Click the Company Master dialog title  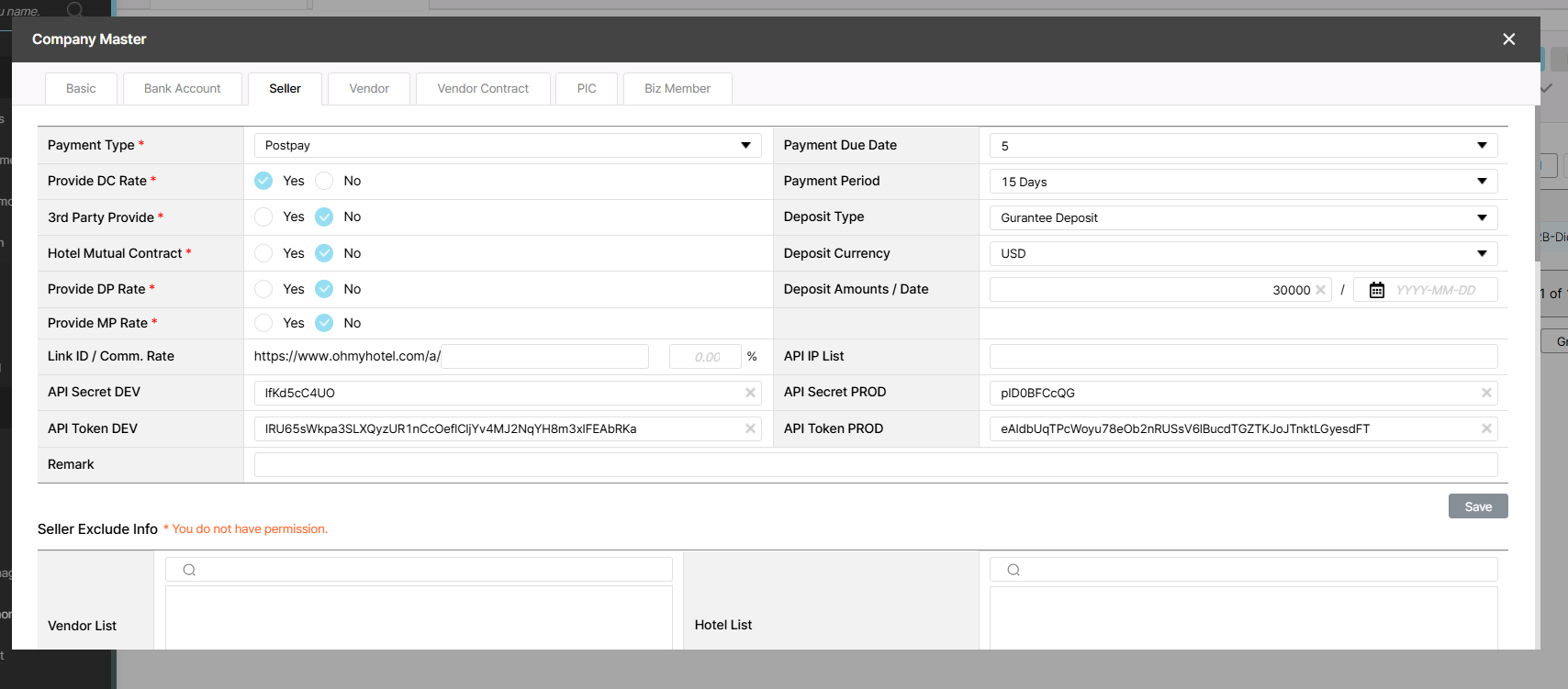[x=89, y=39]
